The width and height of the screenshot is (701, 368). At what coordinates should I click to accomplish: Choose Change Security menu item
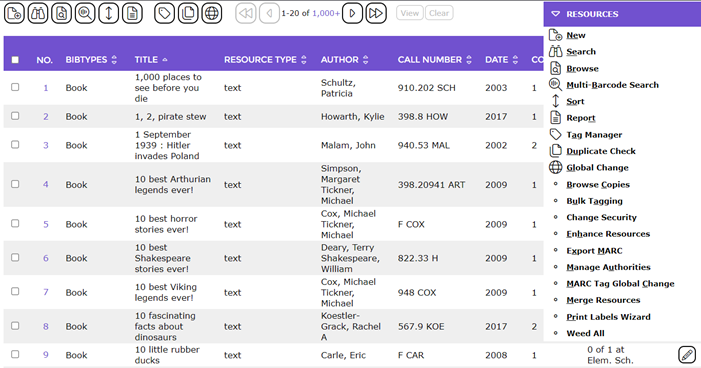601,217
